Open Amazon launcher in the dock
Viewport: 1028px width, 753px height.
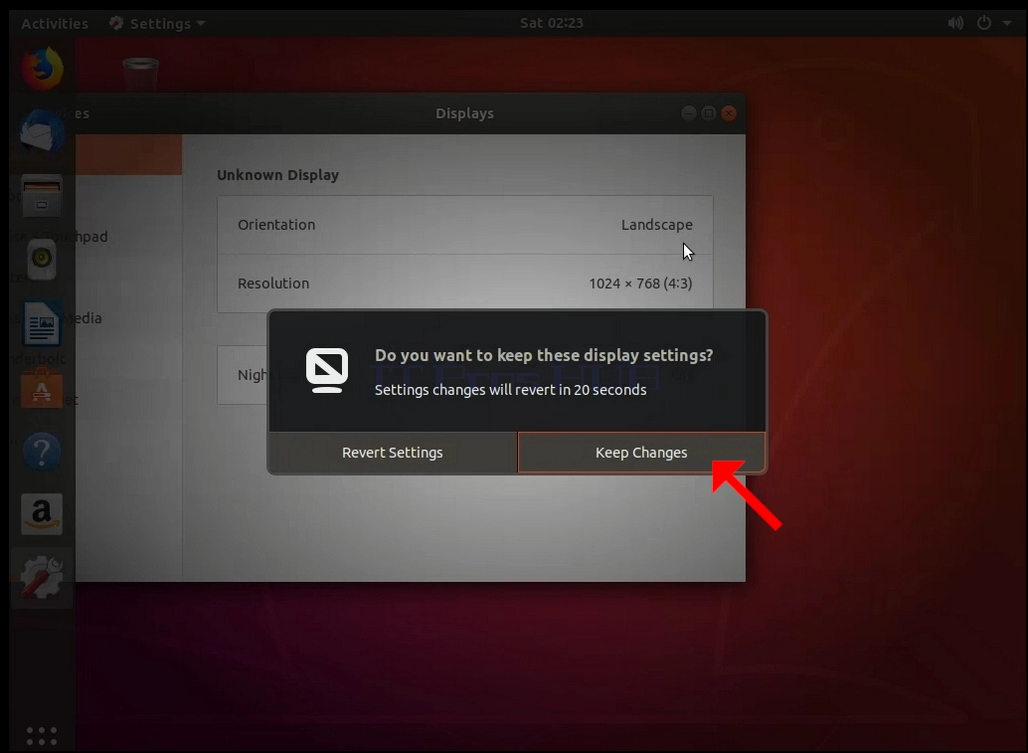[42, 514]
